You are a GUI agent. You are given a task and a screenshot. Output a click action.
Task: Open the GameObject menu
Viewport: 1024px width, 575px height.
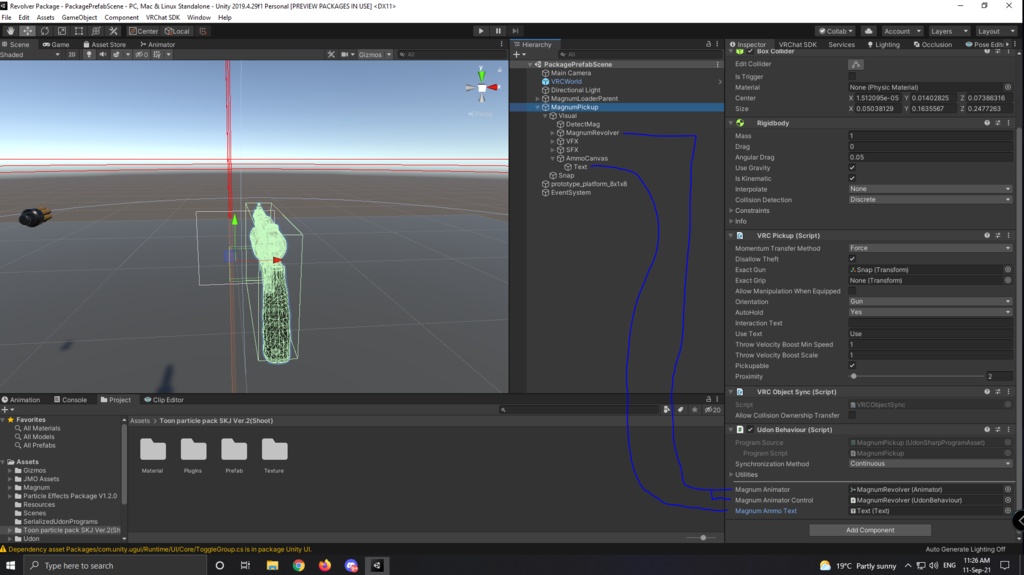tap(79, 18)
